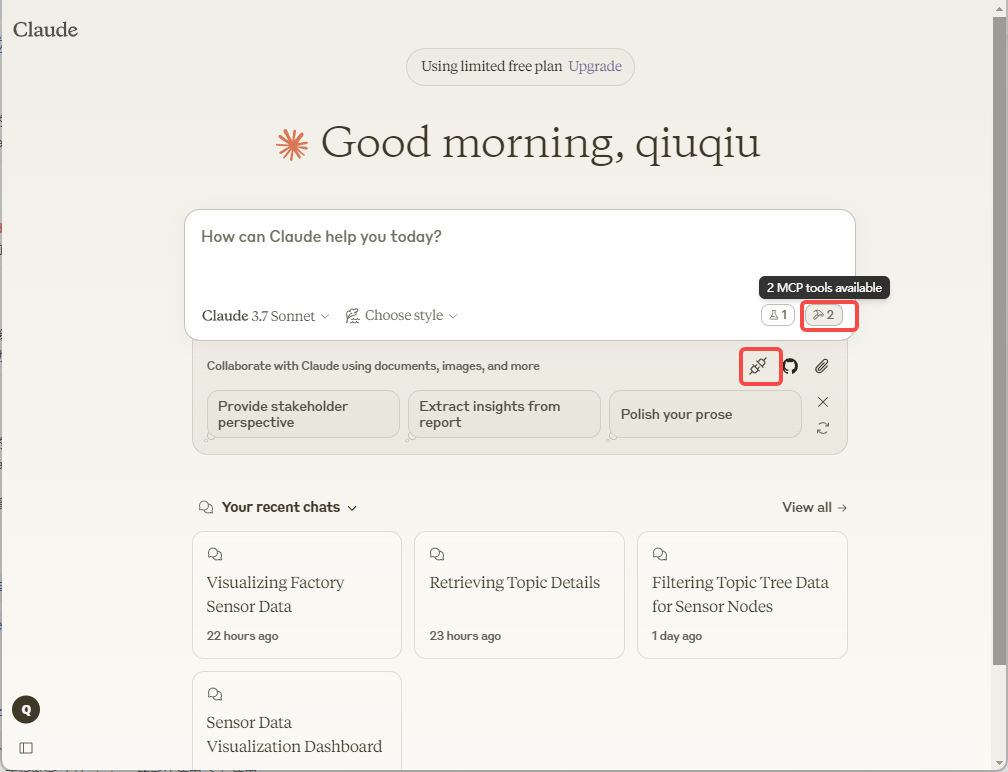Open View all recent chats
Screen dimensions: 1008x772
pyautogui.click(x=814, y=507)
